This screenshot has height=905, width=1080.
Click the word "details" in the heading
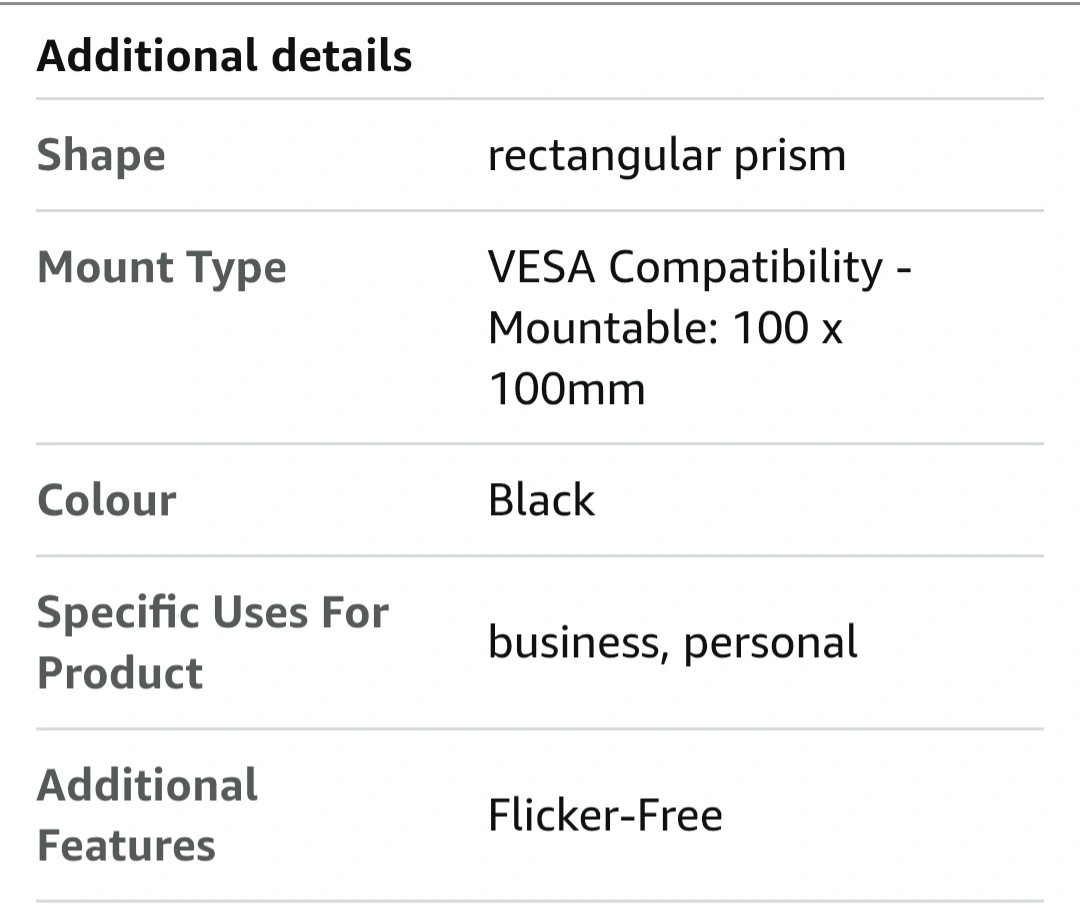[x=345, y=56]
